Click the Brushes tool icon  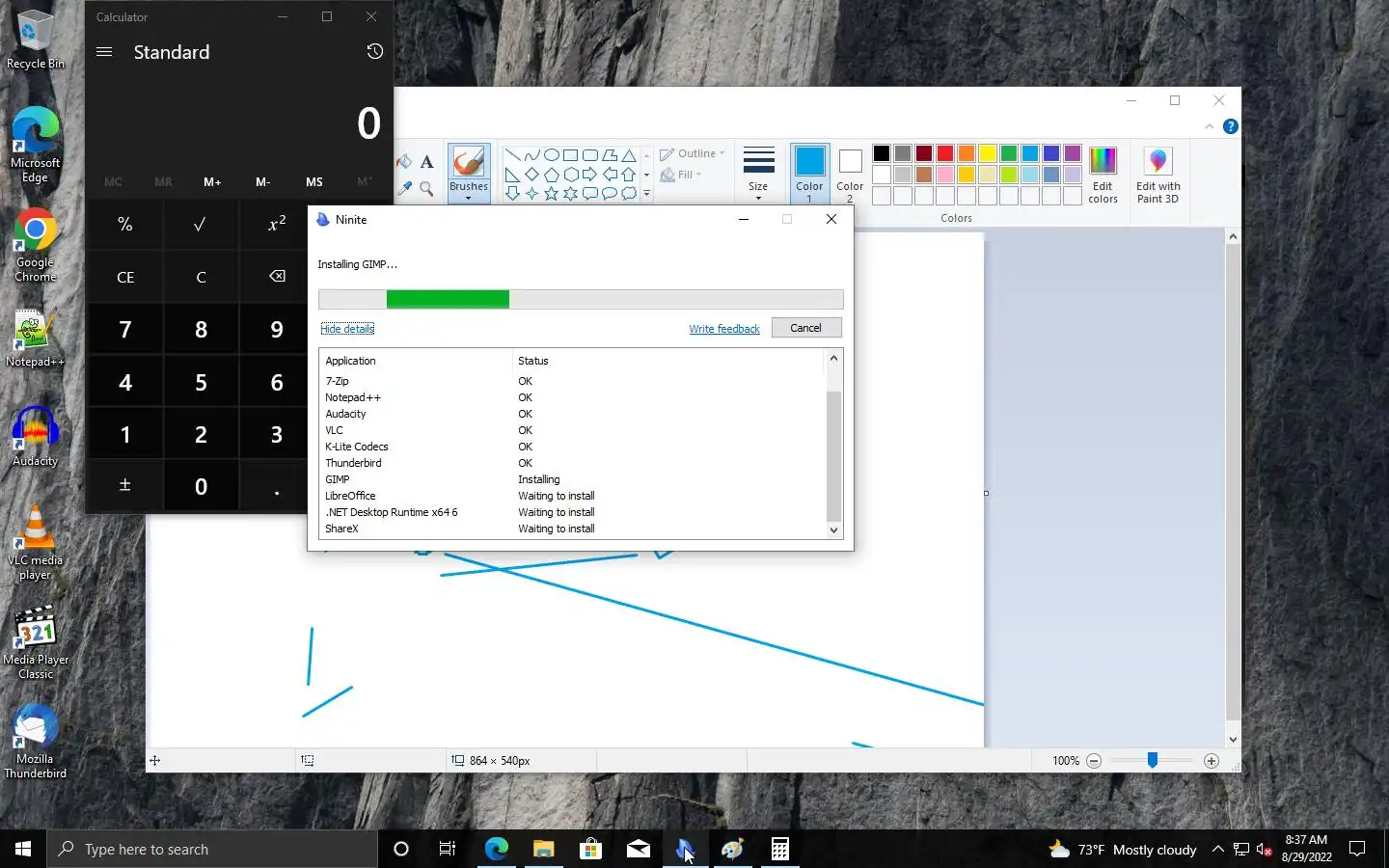click(x=469, y=162)
